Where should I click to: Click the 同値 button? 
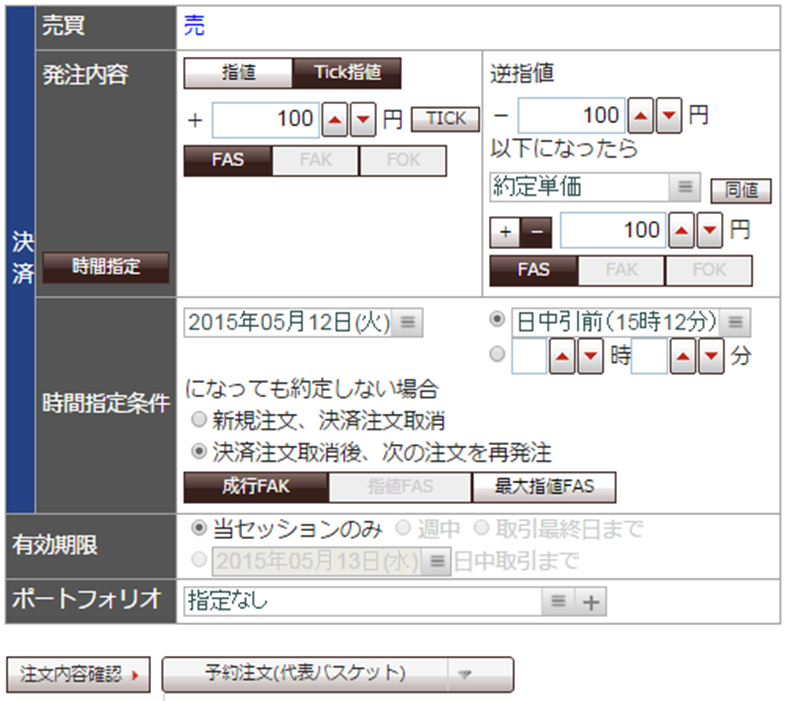click(x=741, y=191)
